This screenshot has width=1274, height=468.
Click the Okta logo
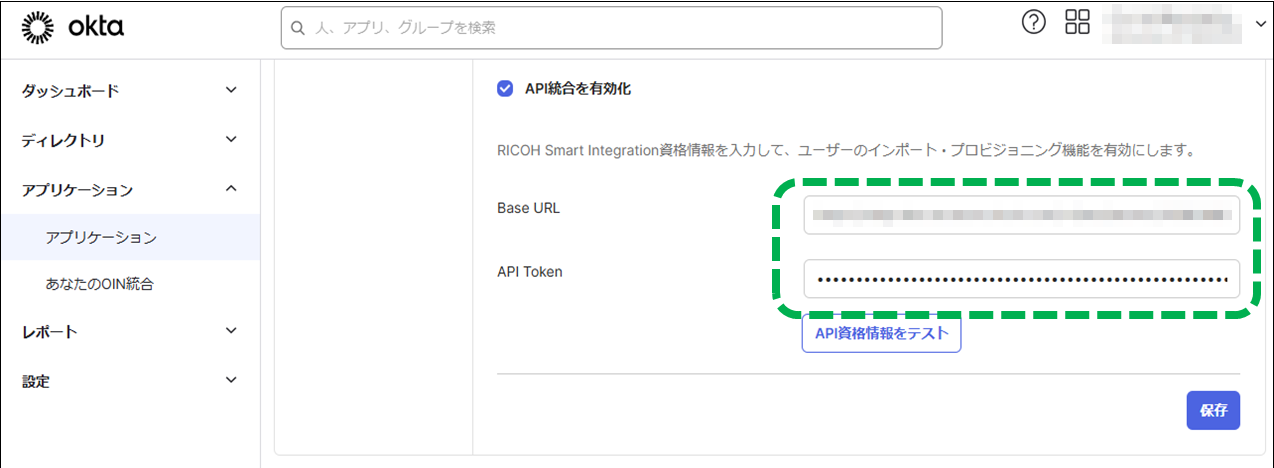pyautogui.click(x=72, y=28)
